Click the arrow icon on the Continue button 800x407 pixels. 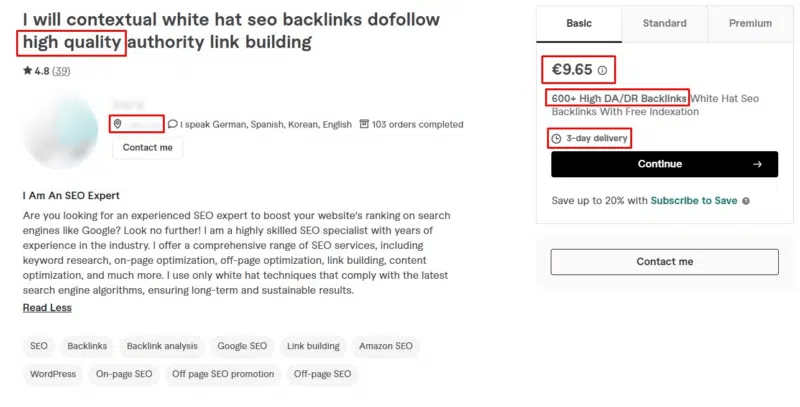pyautogui.click(x=757, y=164)
